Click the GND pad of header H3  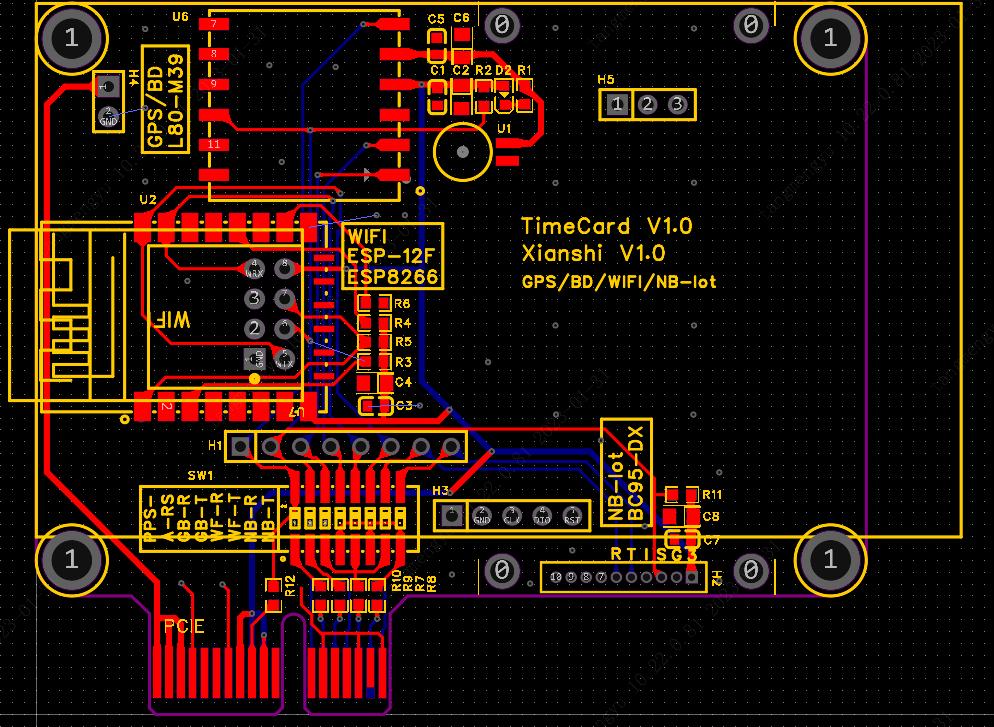coord(482,515)
